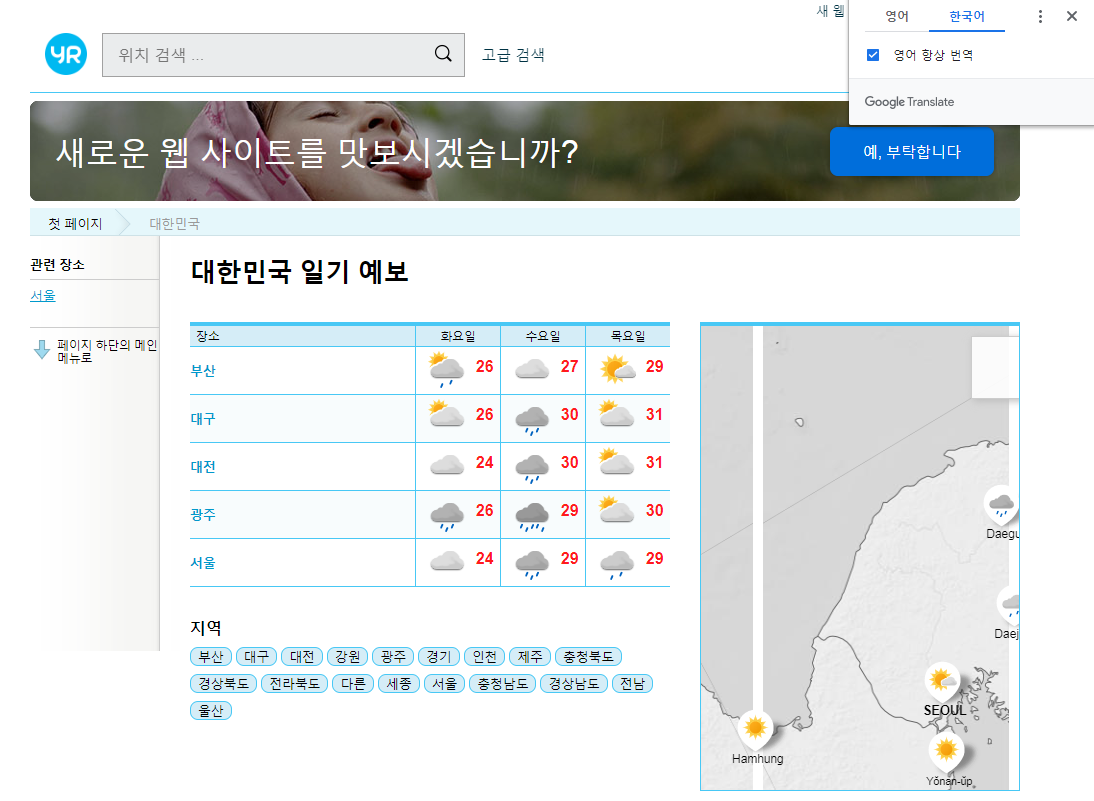Click 부산 수요일 cloudy icon
The image size is (1094, 801).
pos(532,368)
